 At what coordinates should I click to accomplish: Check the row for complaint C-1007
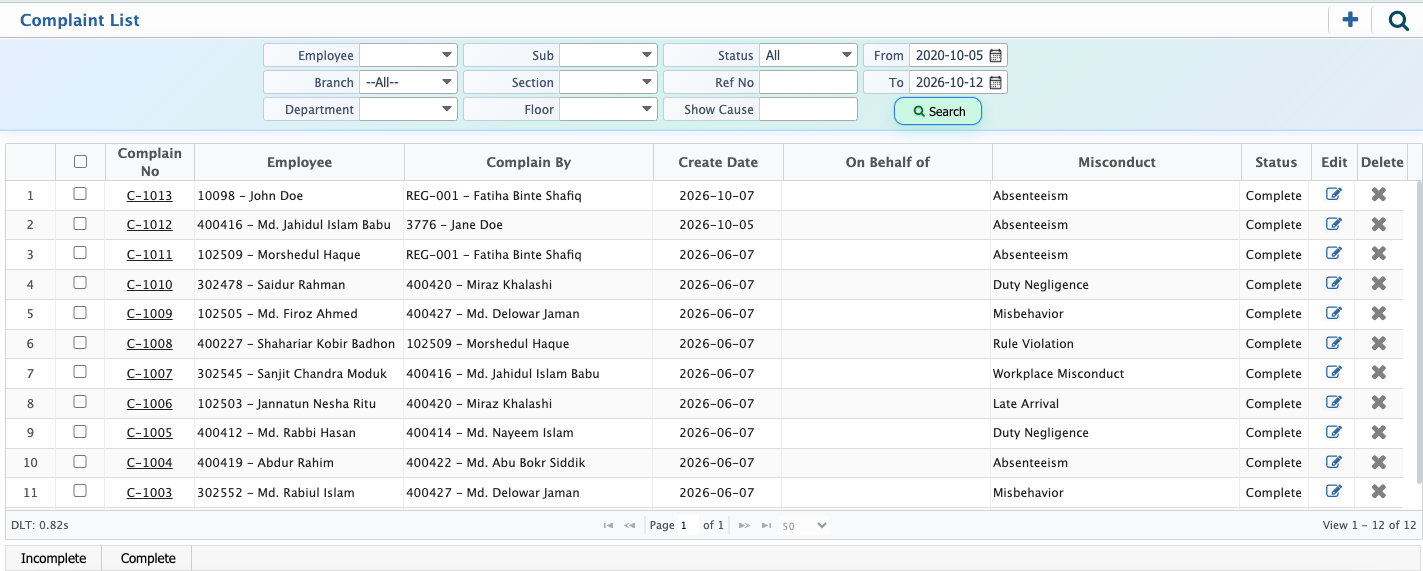[81, 372]
